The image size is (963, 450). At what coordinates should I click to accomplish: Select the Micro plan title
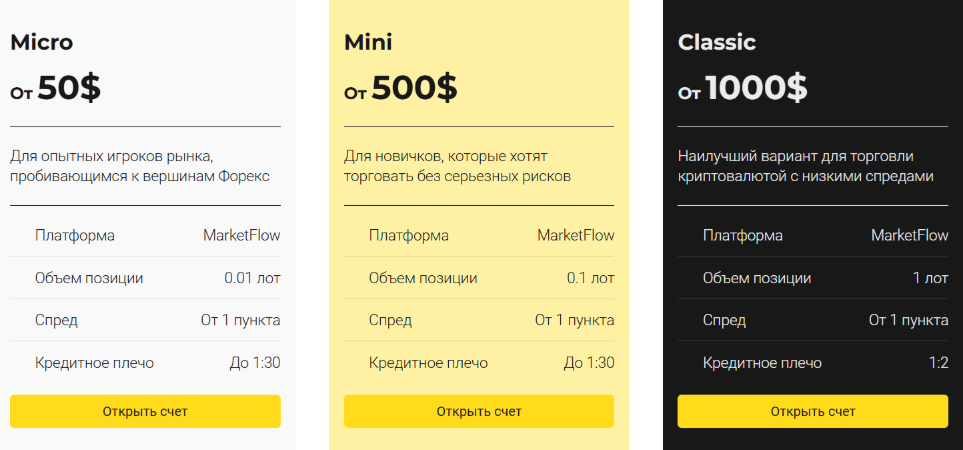[x=42, y=43]
